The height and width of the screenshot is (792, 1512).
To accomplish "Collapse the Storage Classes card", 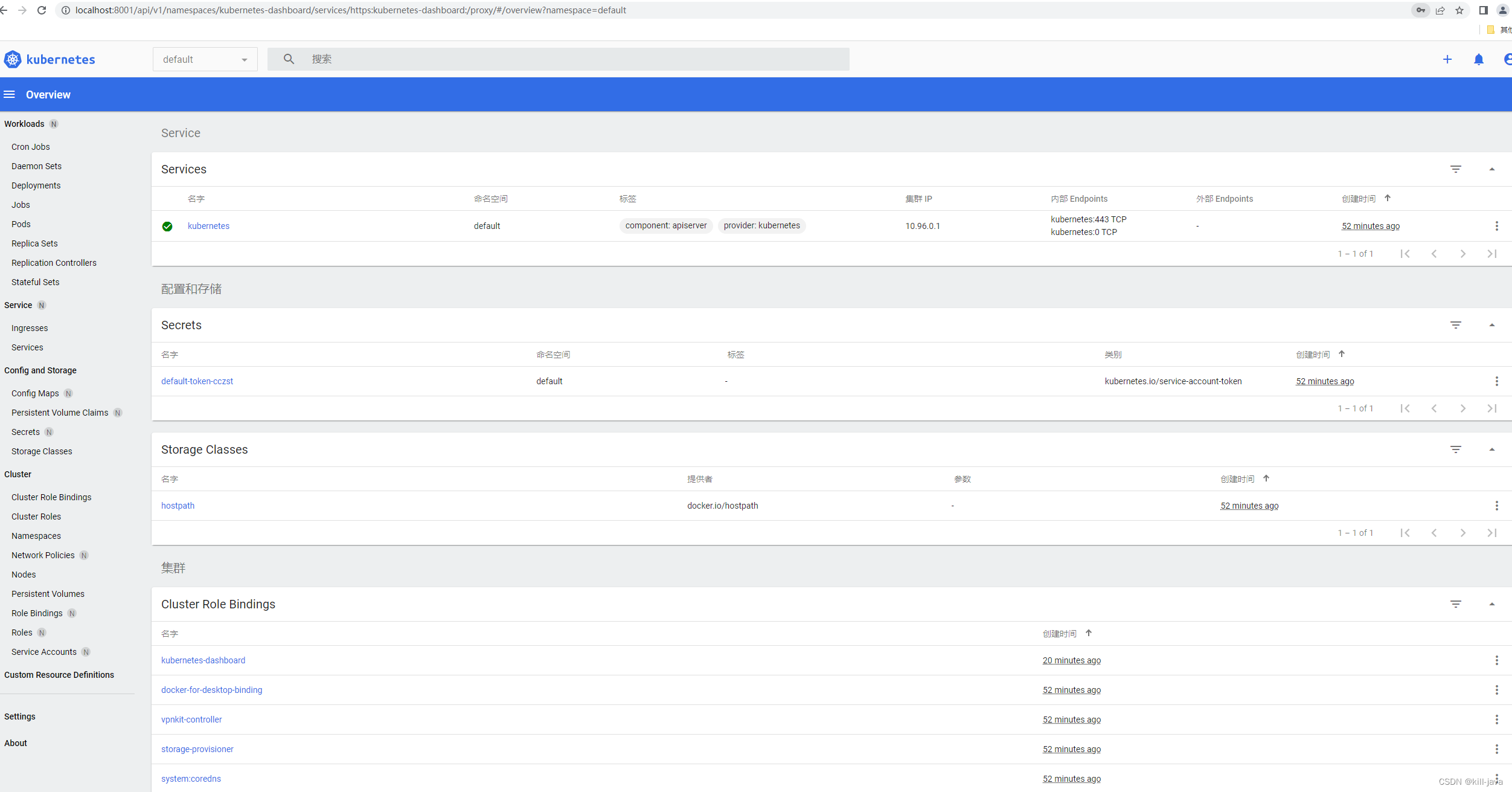I will click(x=1492, y=449).
